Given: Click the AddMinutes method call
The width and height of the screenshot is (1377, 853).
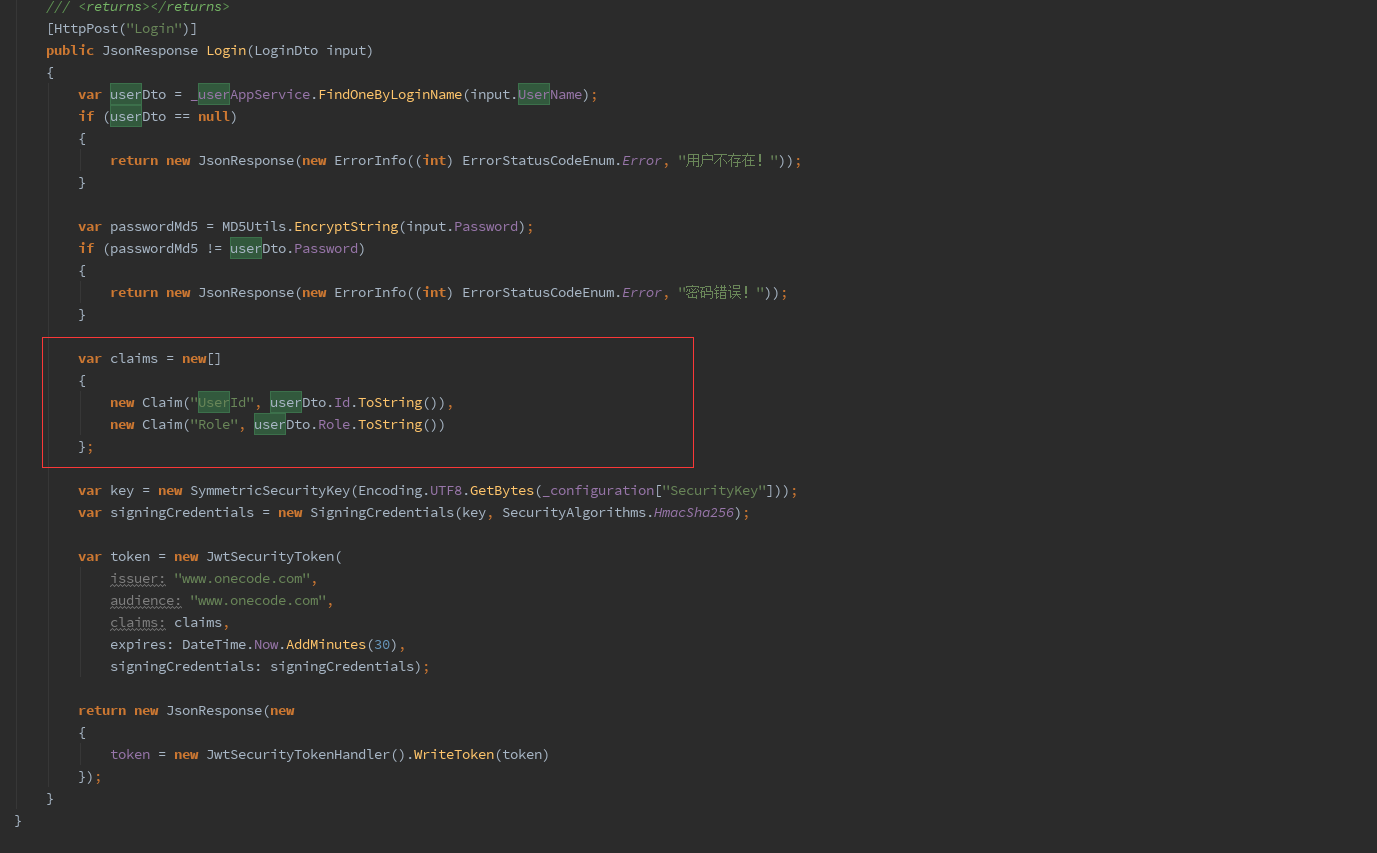Looking at the screenshot, I should [326, 644].
